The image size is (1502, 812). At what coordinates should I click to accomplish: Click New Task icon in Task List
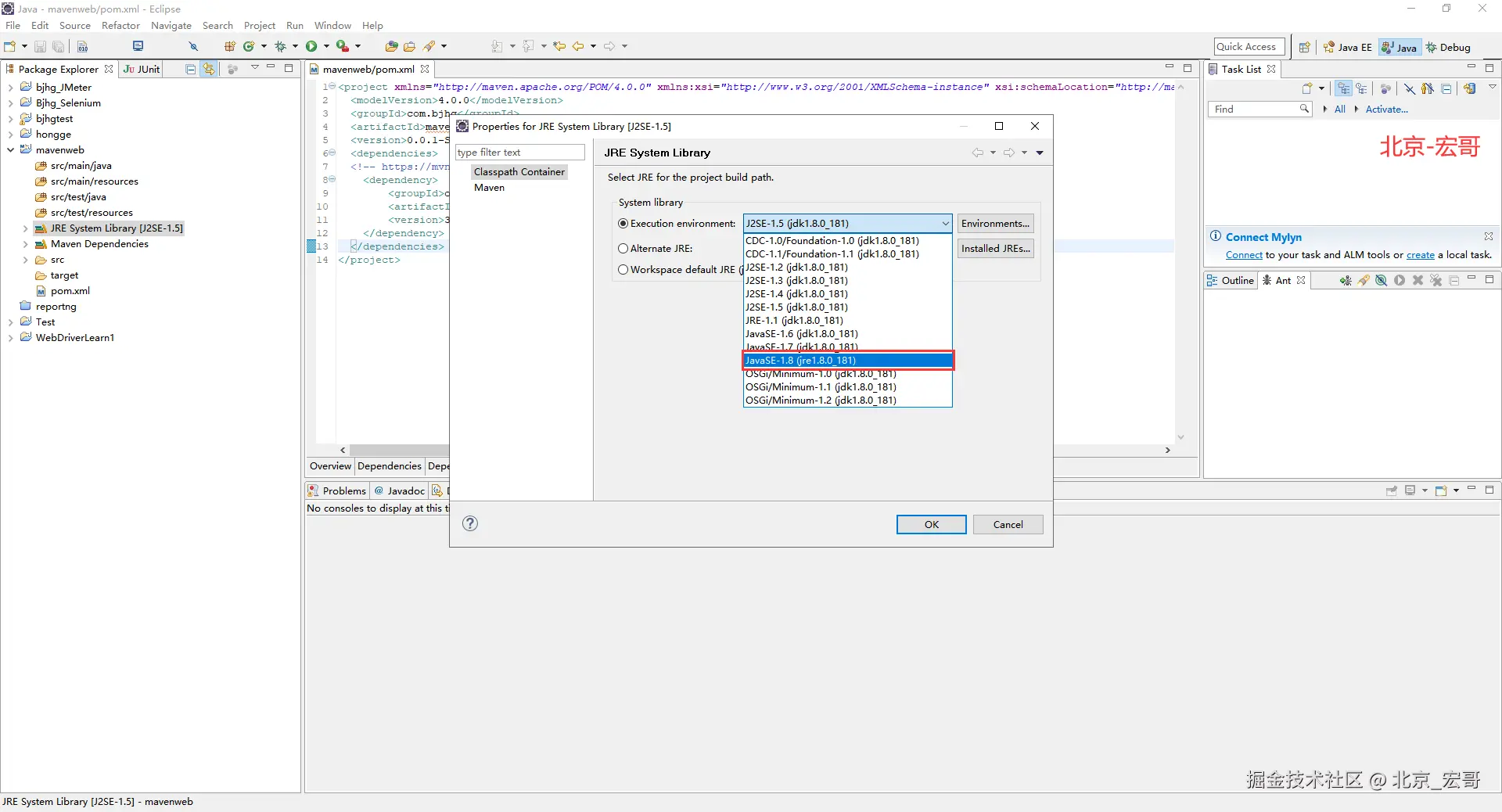tap(1306, 88)
